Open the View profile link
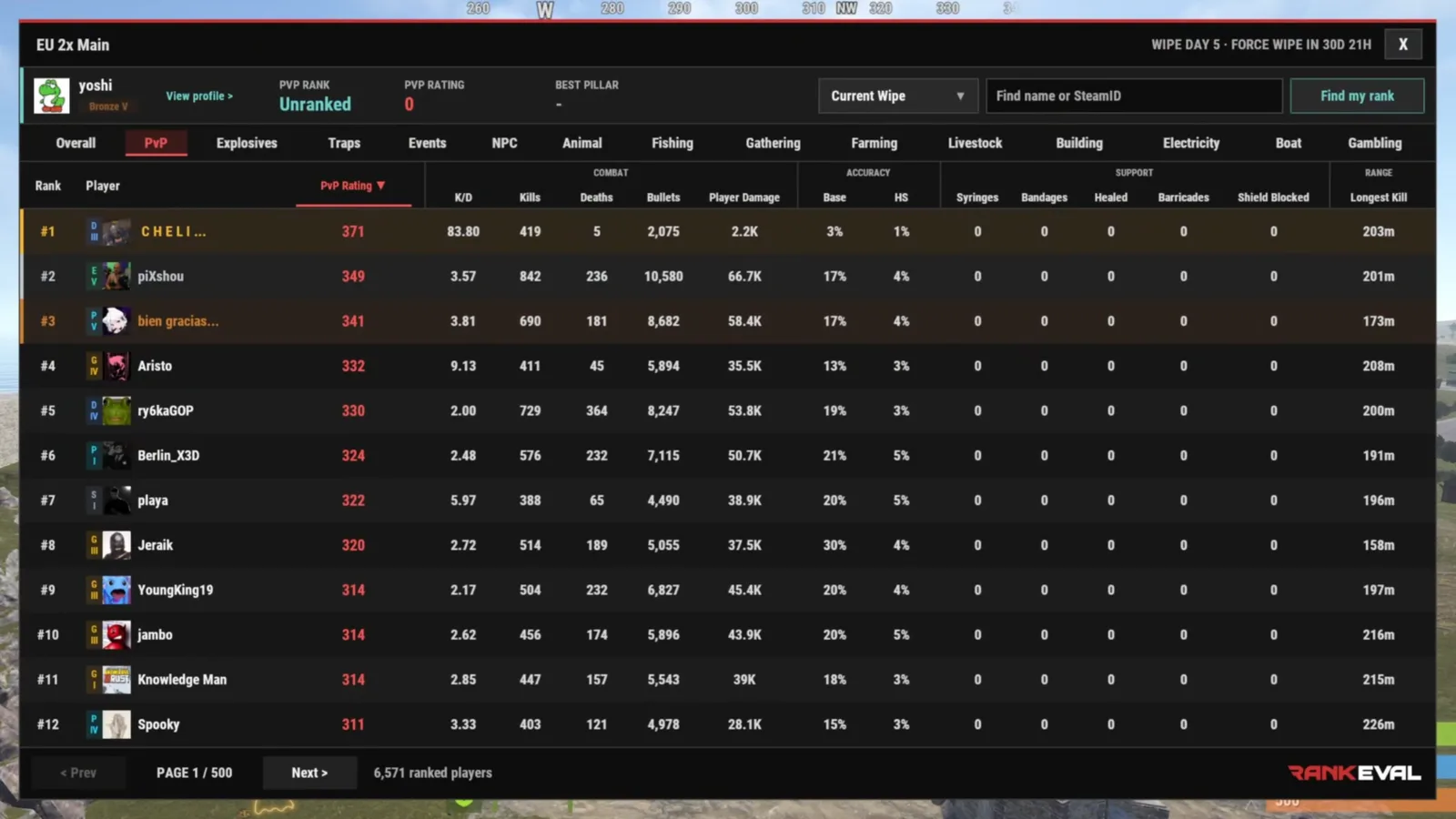The image size is (1456, 819). [x=199, y=96]
